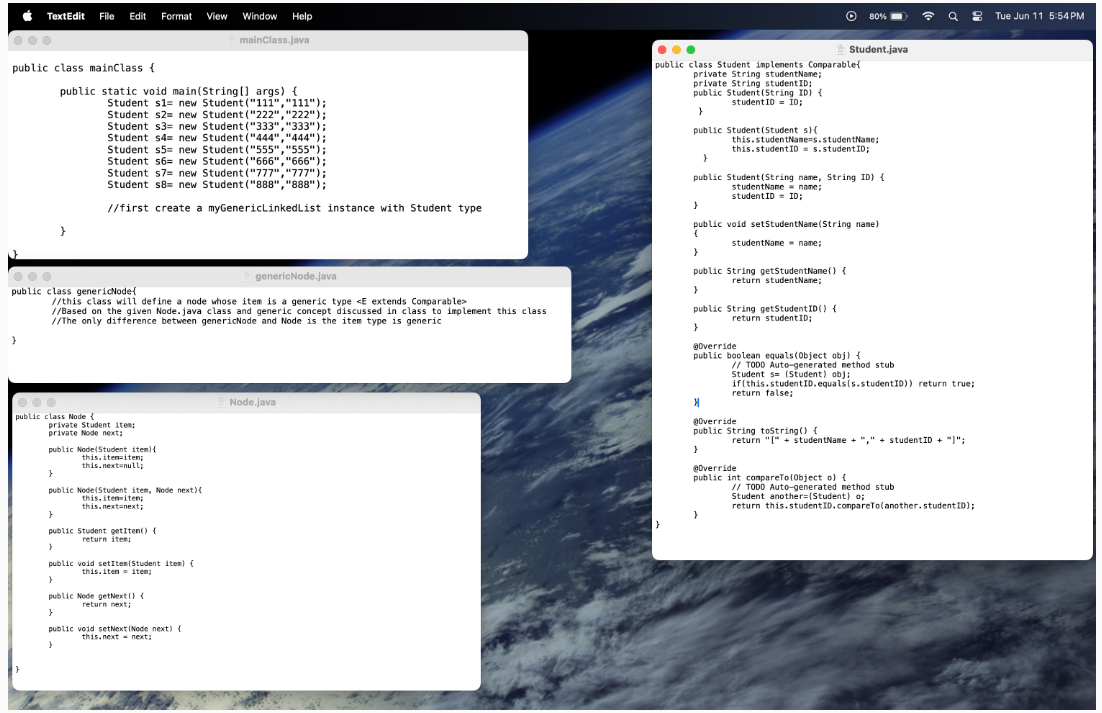1102x713 pixels.
Task: Click the date and time in menu bar
Action: (1040, 16)
